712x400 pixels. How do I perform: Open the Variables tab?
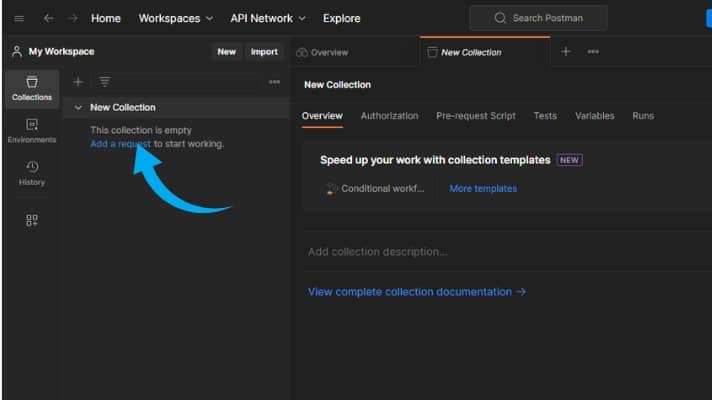594,116
